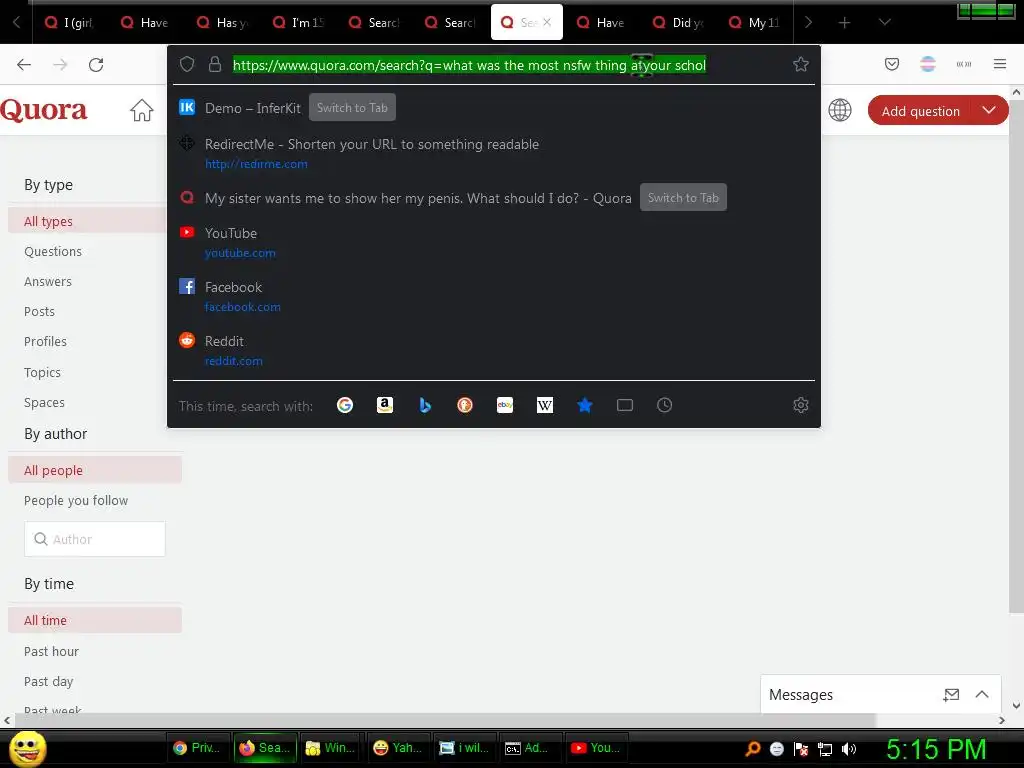Click Switch to Tab for Quora suggestion
1024x768 pixels.
tap(683, 198)
